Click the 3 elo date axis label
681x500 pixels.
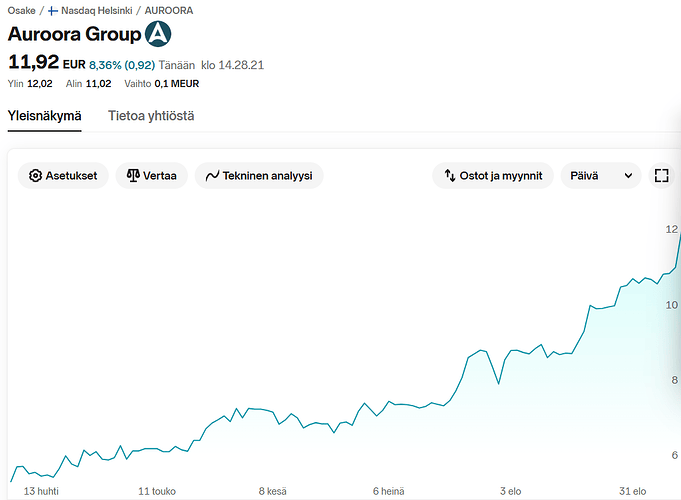pyautogui.click(x=510, y=491)
